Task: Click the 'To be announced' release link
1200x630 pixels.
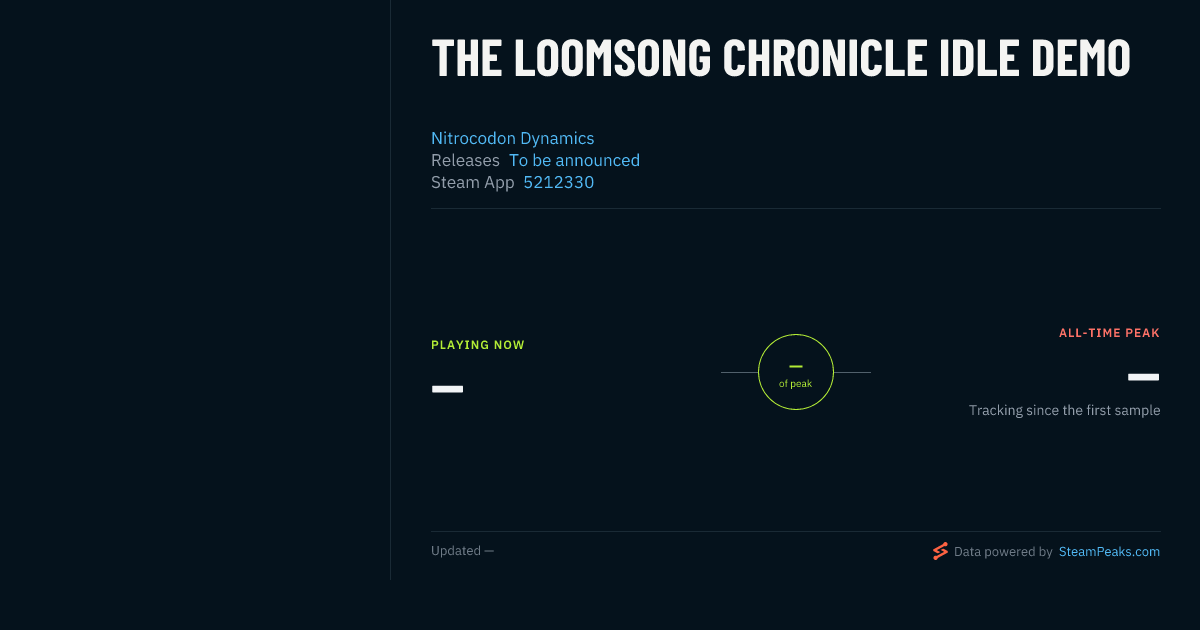Action: 574,160
